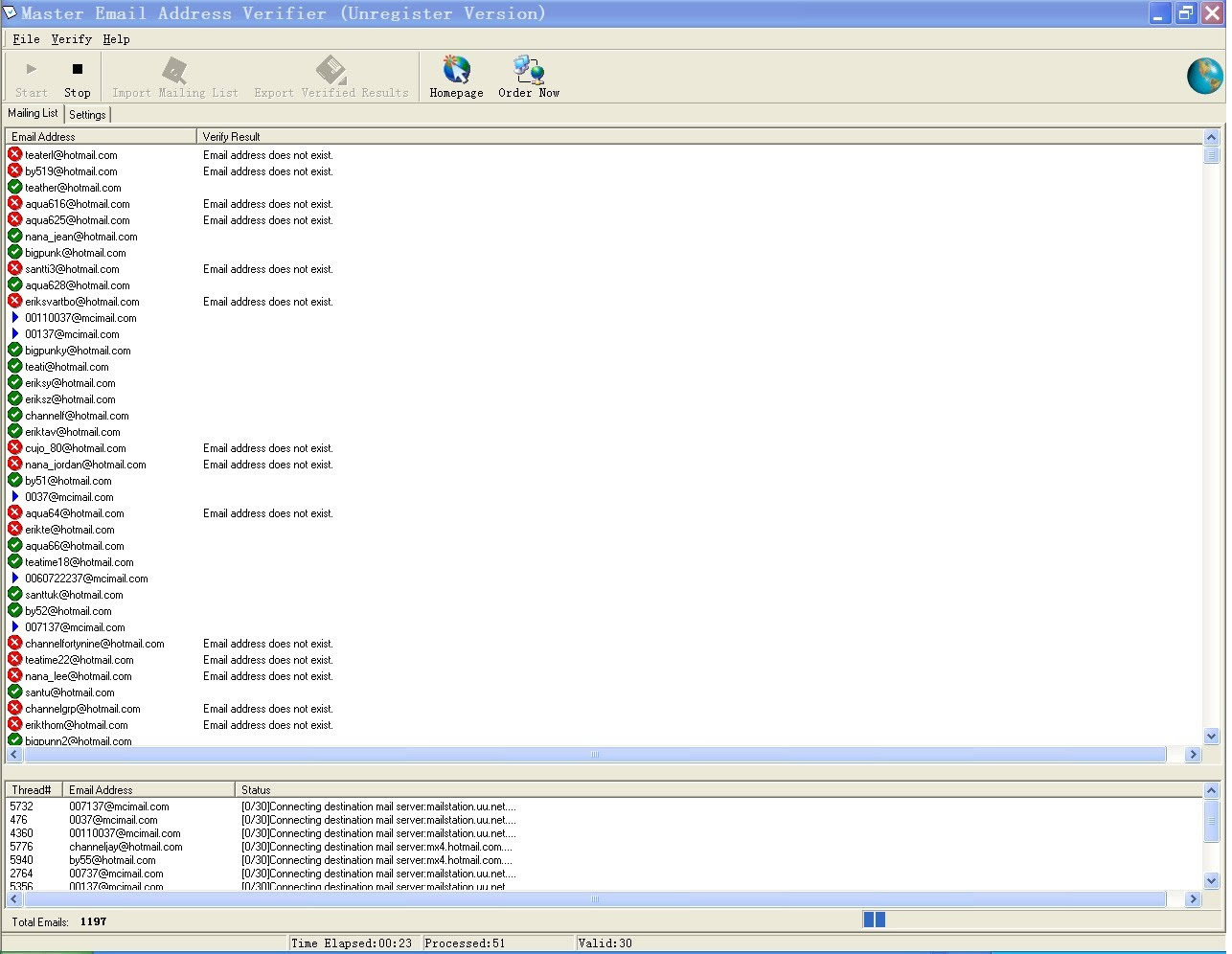The height and width of the screenshot is (954, 1232).
Task: Switch to the Settings tab
Action: tap(86, 114)
